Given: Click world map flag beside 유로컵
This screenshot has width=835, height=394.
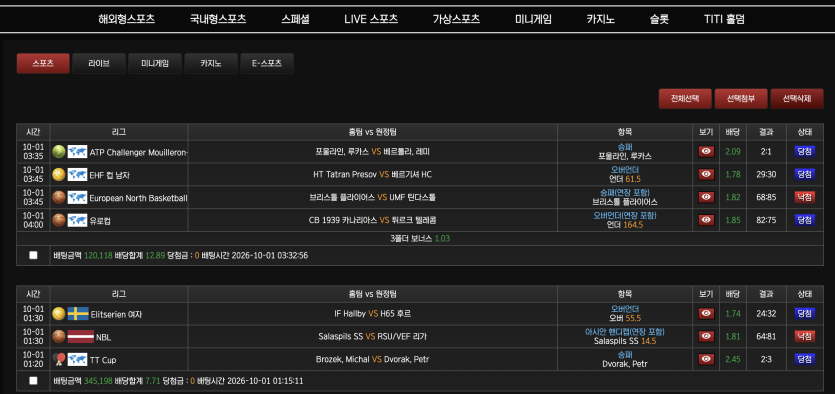Looking at the screenshot, I should pyautogui.click(x=78, y=220).
